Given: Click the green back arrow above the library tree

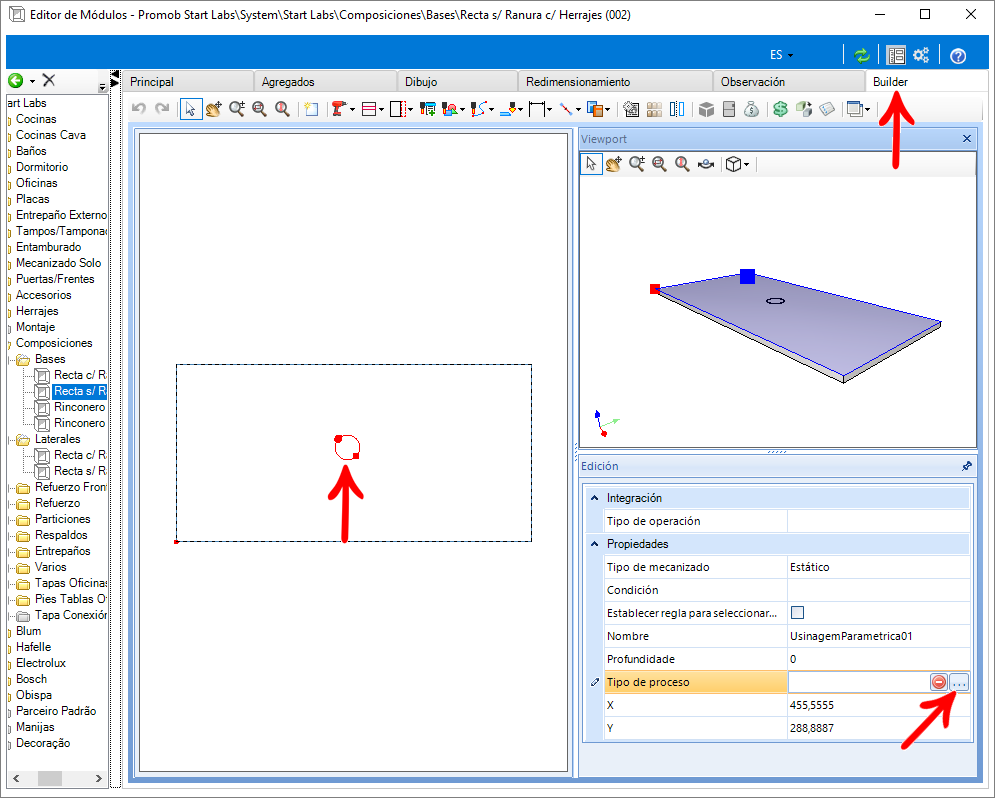Looking at the screenshot, I should point(16,81).
